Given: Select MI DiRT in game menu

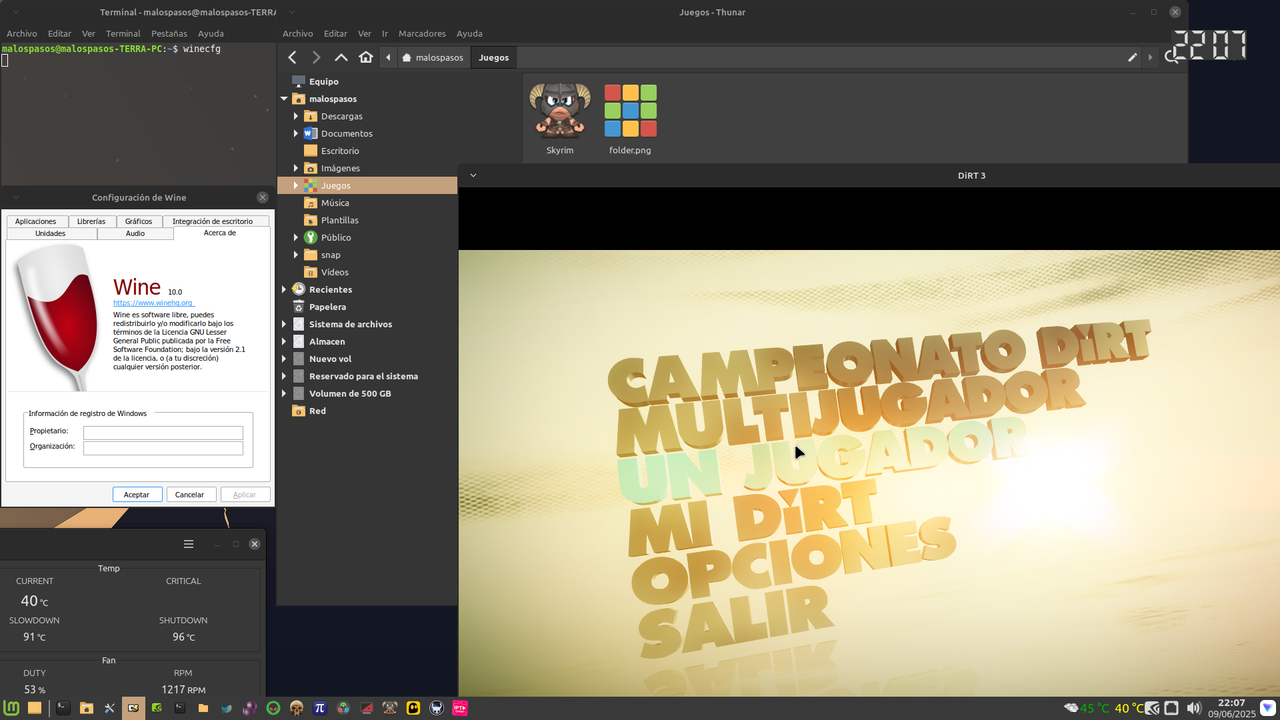Looking at the screenshot, I should click(752, 516).
